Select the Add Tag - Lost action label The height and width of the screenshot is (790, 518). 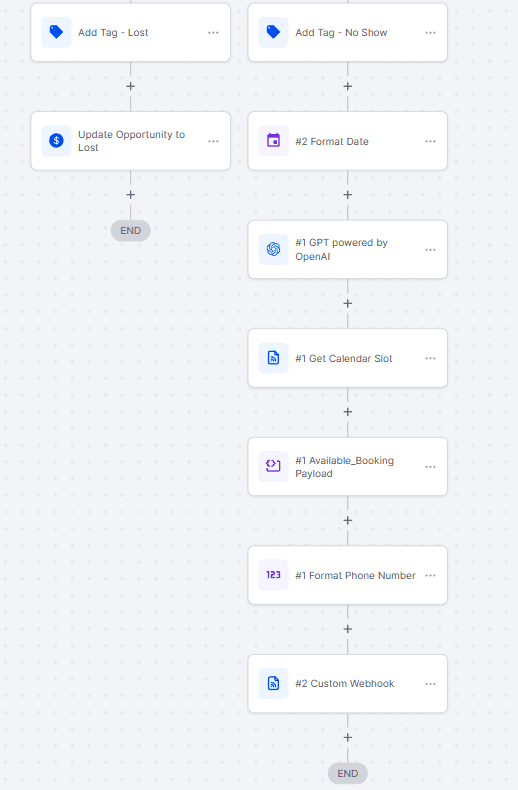pyautogui.click(x=113, y=33)
